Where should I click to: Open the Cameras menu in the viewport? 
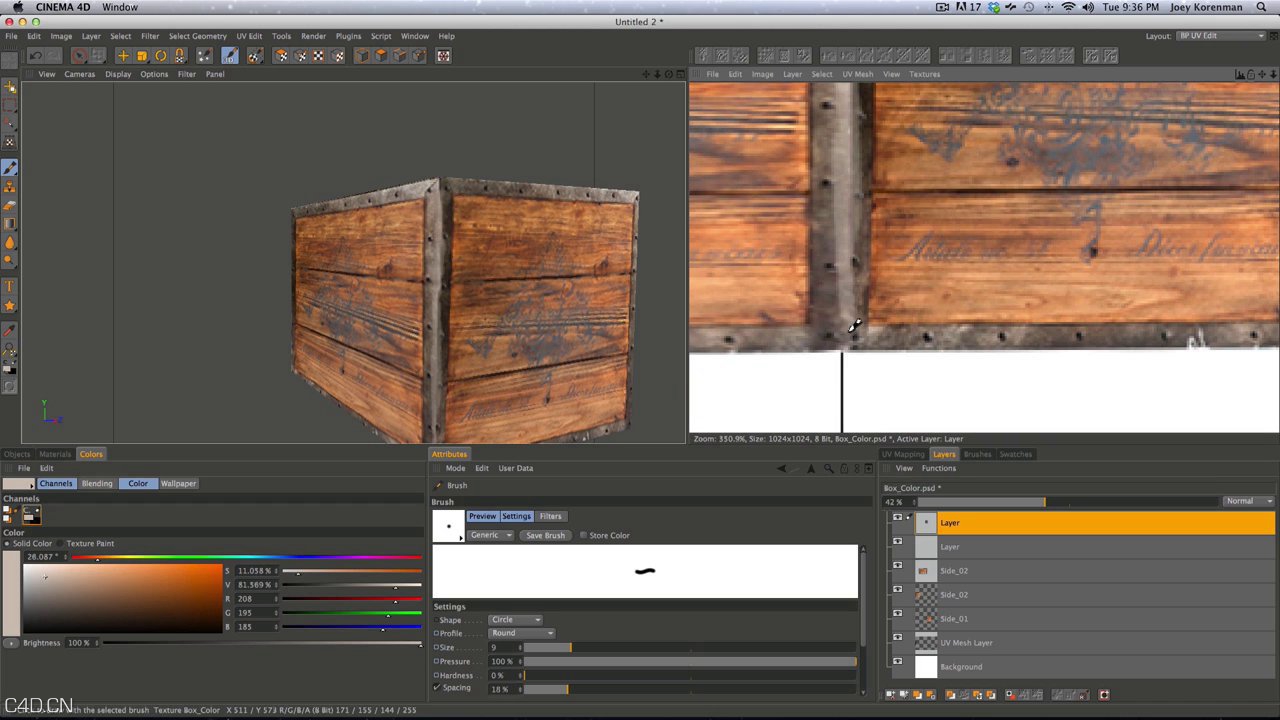pyautogui.click(x=79, y=74)
